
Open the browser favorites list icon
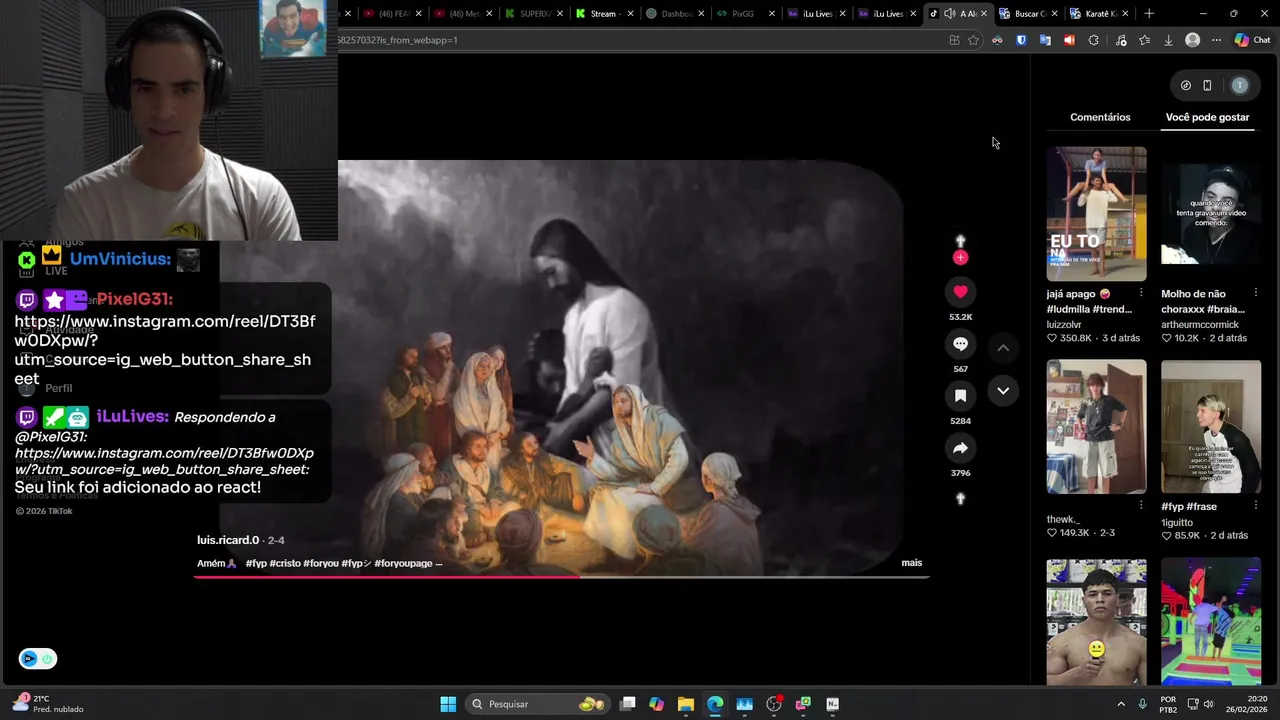click(x=1144, y=40)
